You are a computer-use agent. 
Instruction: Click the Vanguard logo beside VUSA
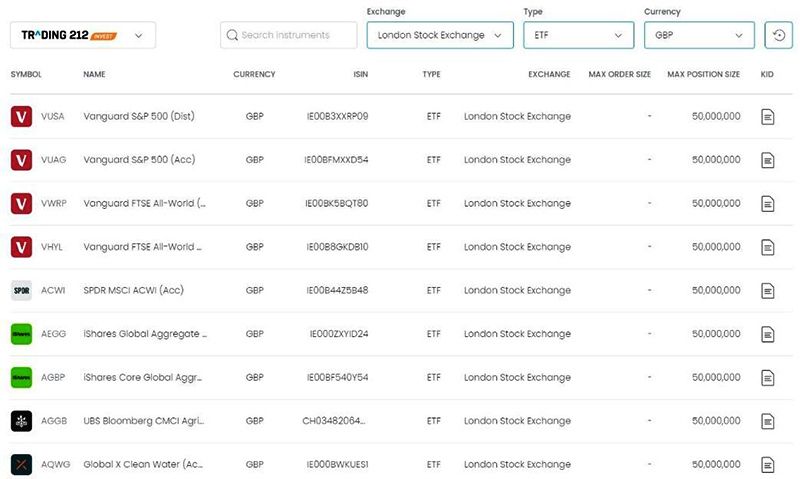pos(21,116)
